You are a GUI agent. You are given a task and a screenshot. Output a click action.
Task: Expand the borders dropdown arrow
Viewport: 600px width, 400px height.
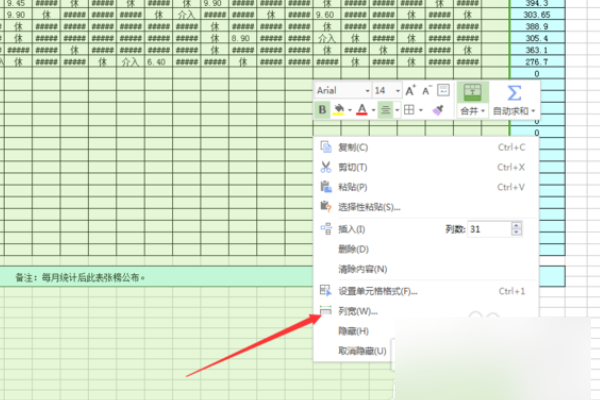click(x=421, y=111)
